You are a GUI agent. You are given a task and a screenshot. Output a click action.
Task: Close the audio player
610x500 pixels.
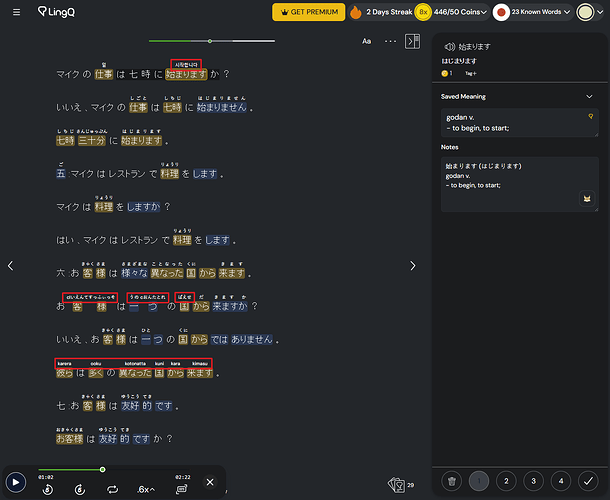point(210,482)
